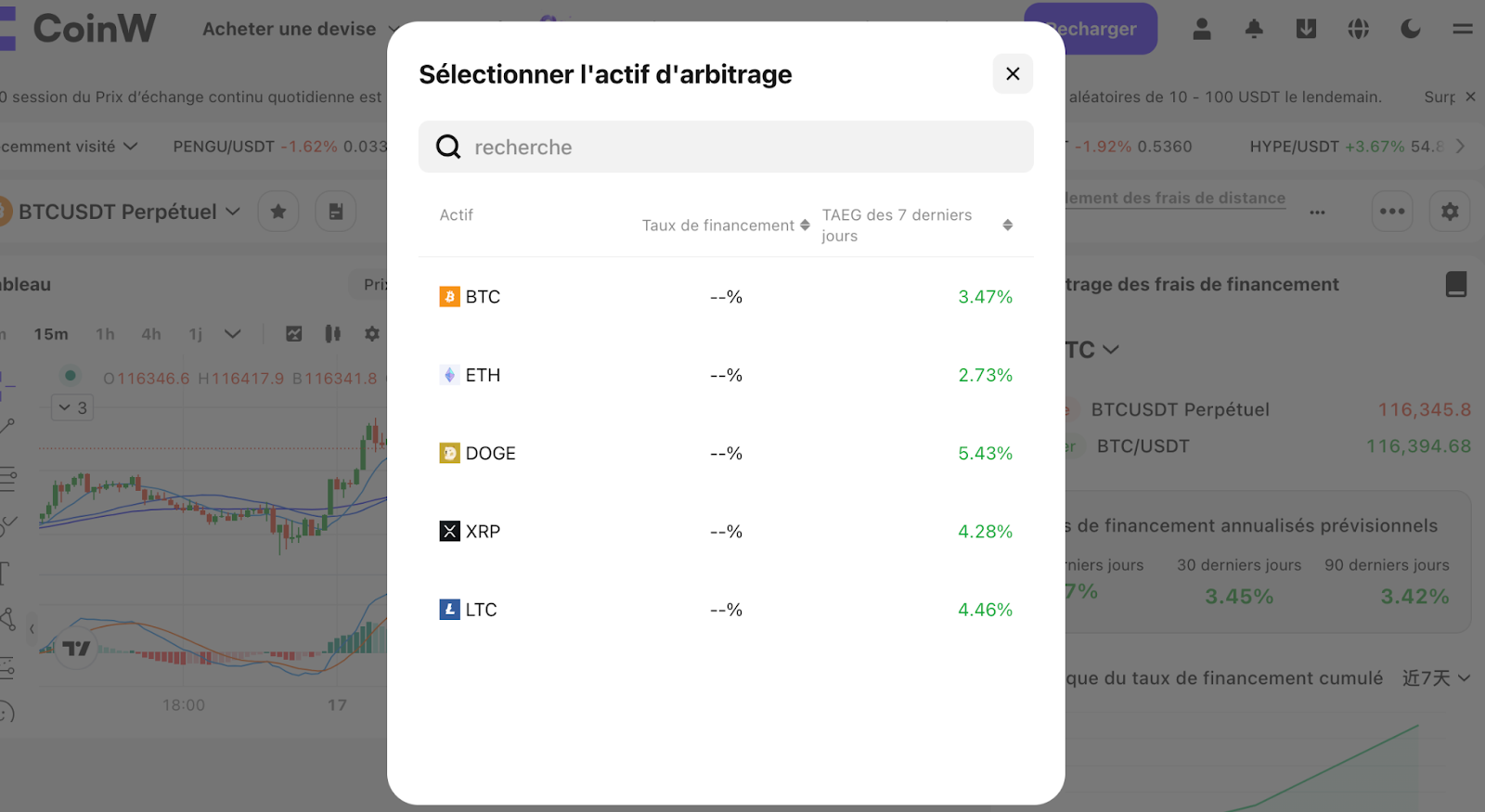This screenshot has height=812, width=1485.
Task: Toggle dark mode moon icon
Action: pyautogui.click(x=1411, y=29)
